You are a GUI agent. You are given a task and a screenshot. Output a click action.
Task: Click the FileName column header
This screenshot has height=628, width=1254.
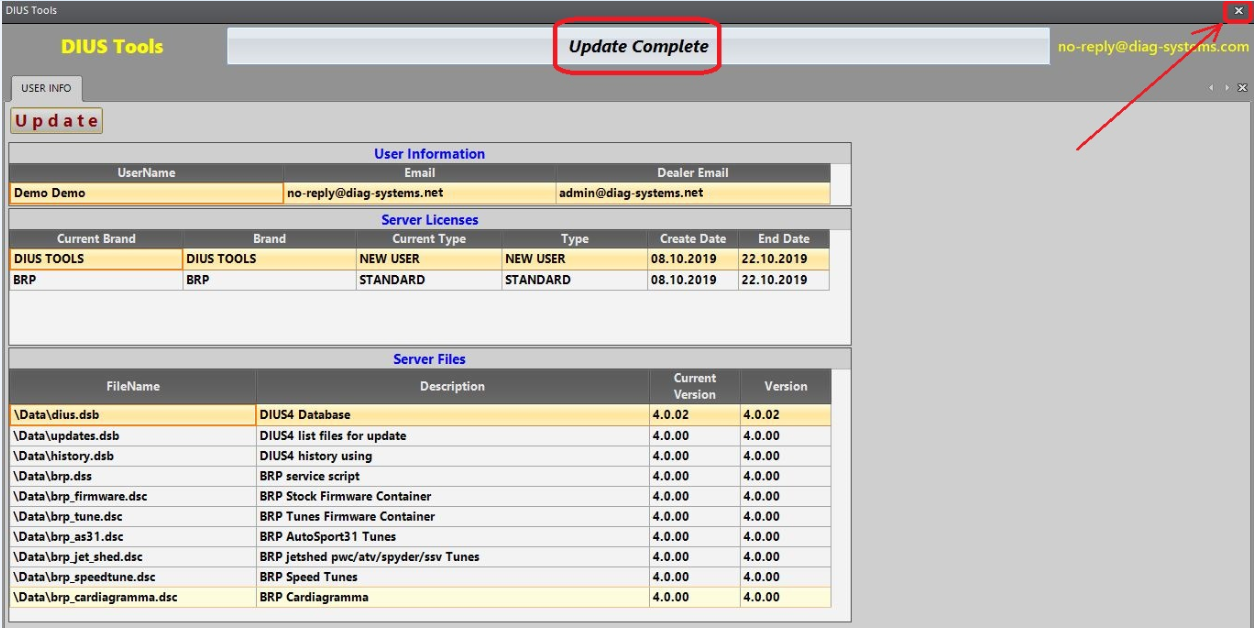click(x=133, y=386)
